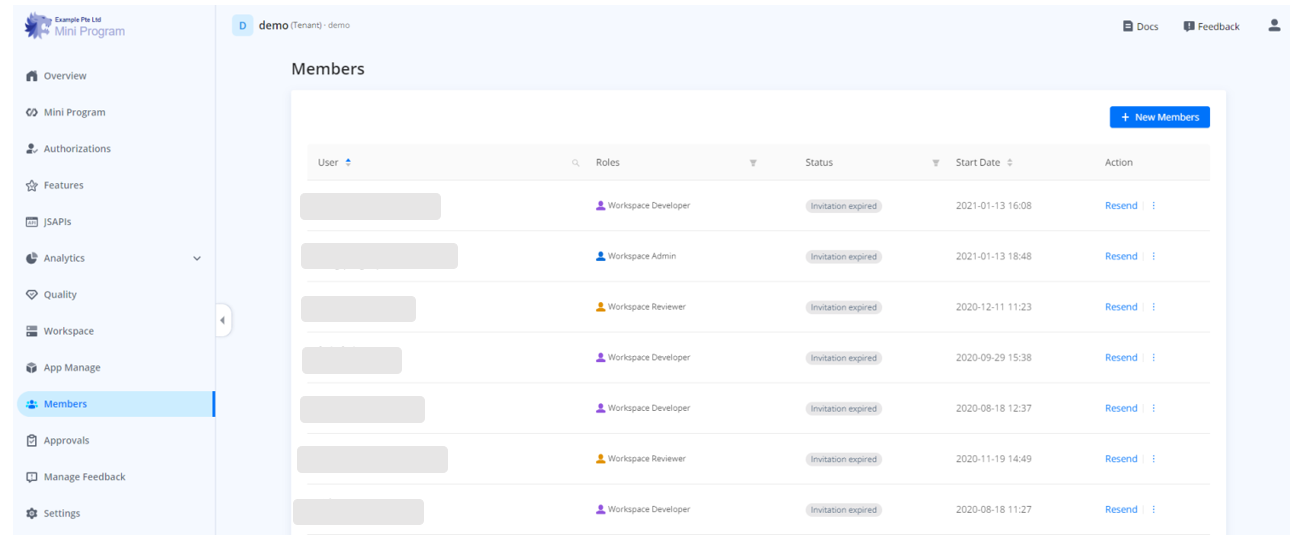Click the Roles column filter icon

pyautogui.click(x=753, y=163)
